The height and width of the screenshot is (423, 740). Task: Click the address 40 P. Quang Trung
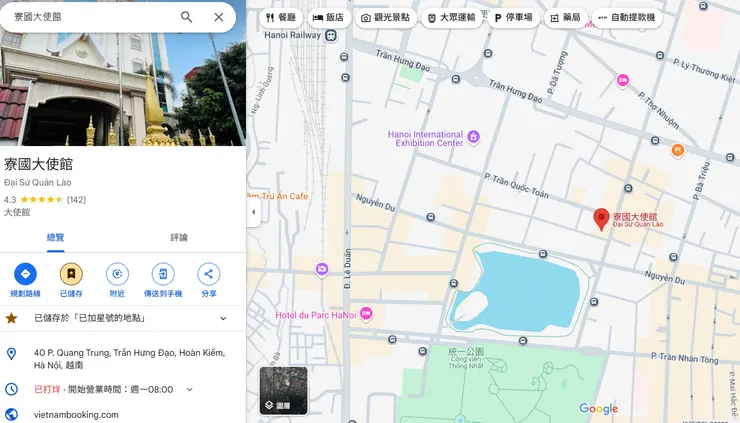coord(129,359)
